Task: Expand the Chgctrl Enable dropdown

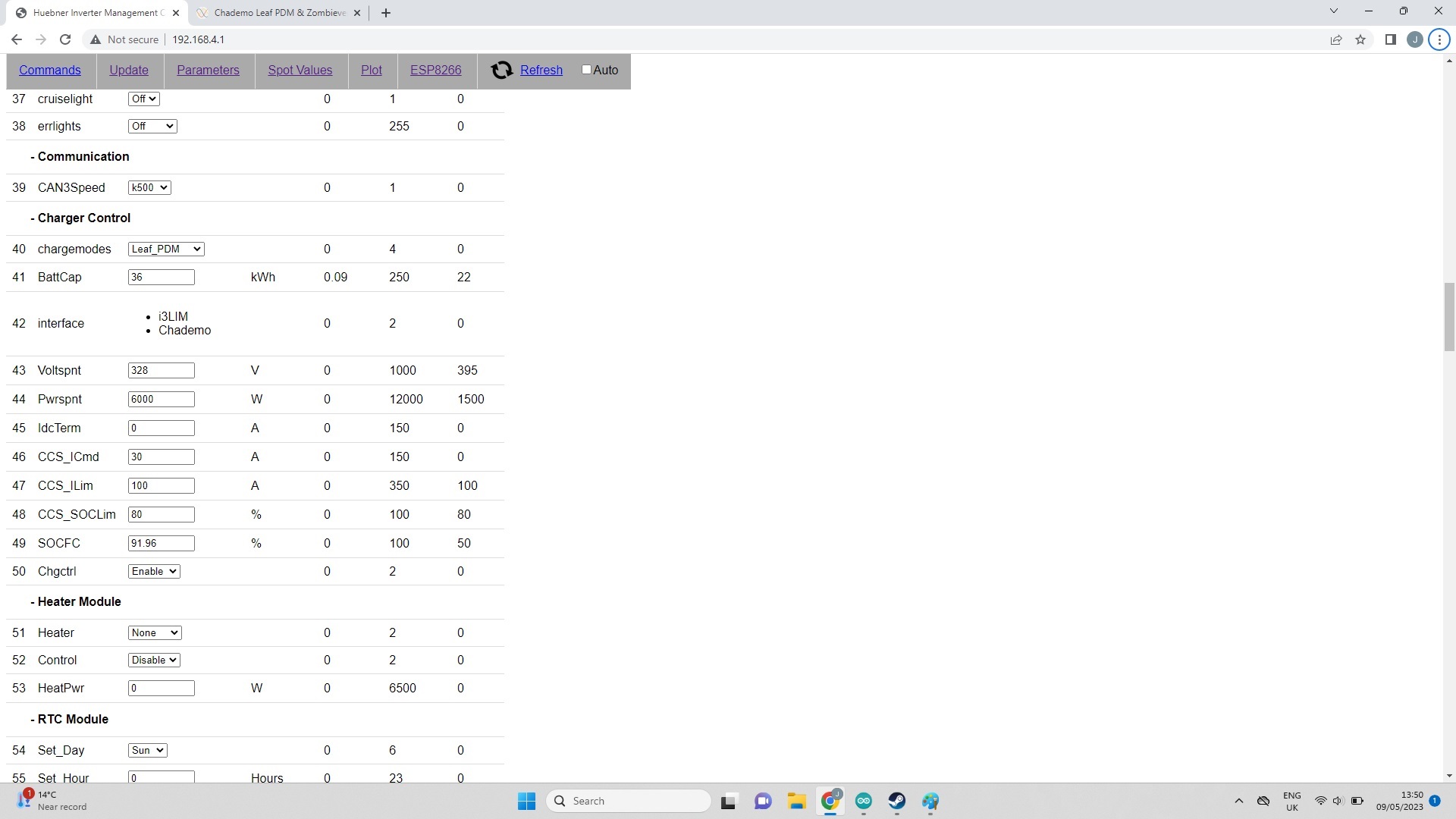Action: (x=154, y=571)
